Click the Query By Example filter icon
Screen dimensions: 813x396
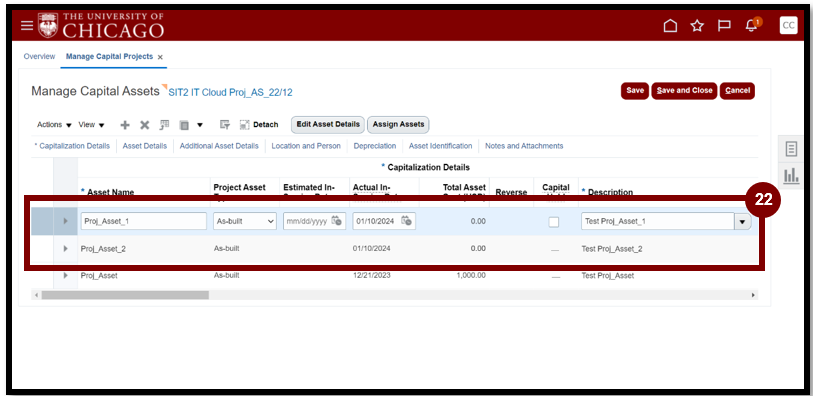[225, 125]
